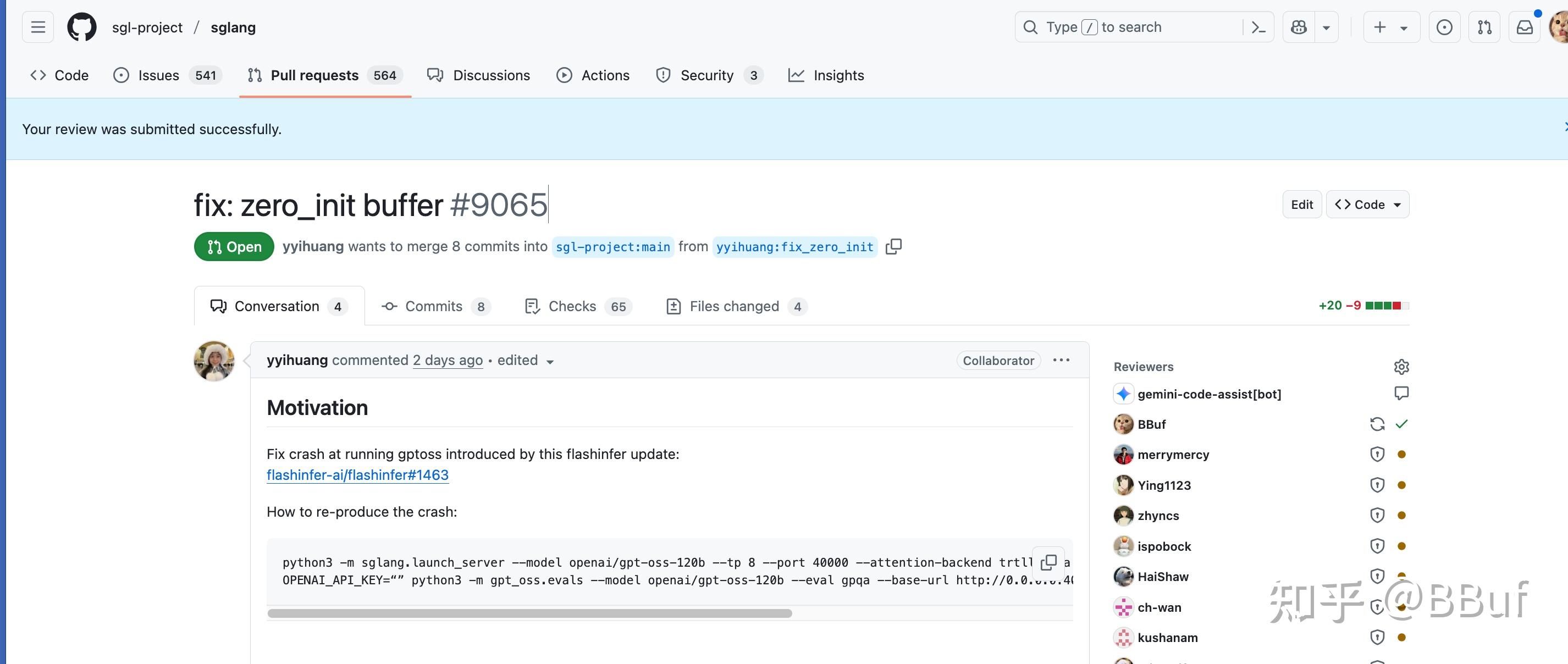Open sgl-project:main base branch link
This screenshot has height=664, width=1568.
pos(613,246)
